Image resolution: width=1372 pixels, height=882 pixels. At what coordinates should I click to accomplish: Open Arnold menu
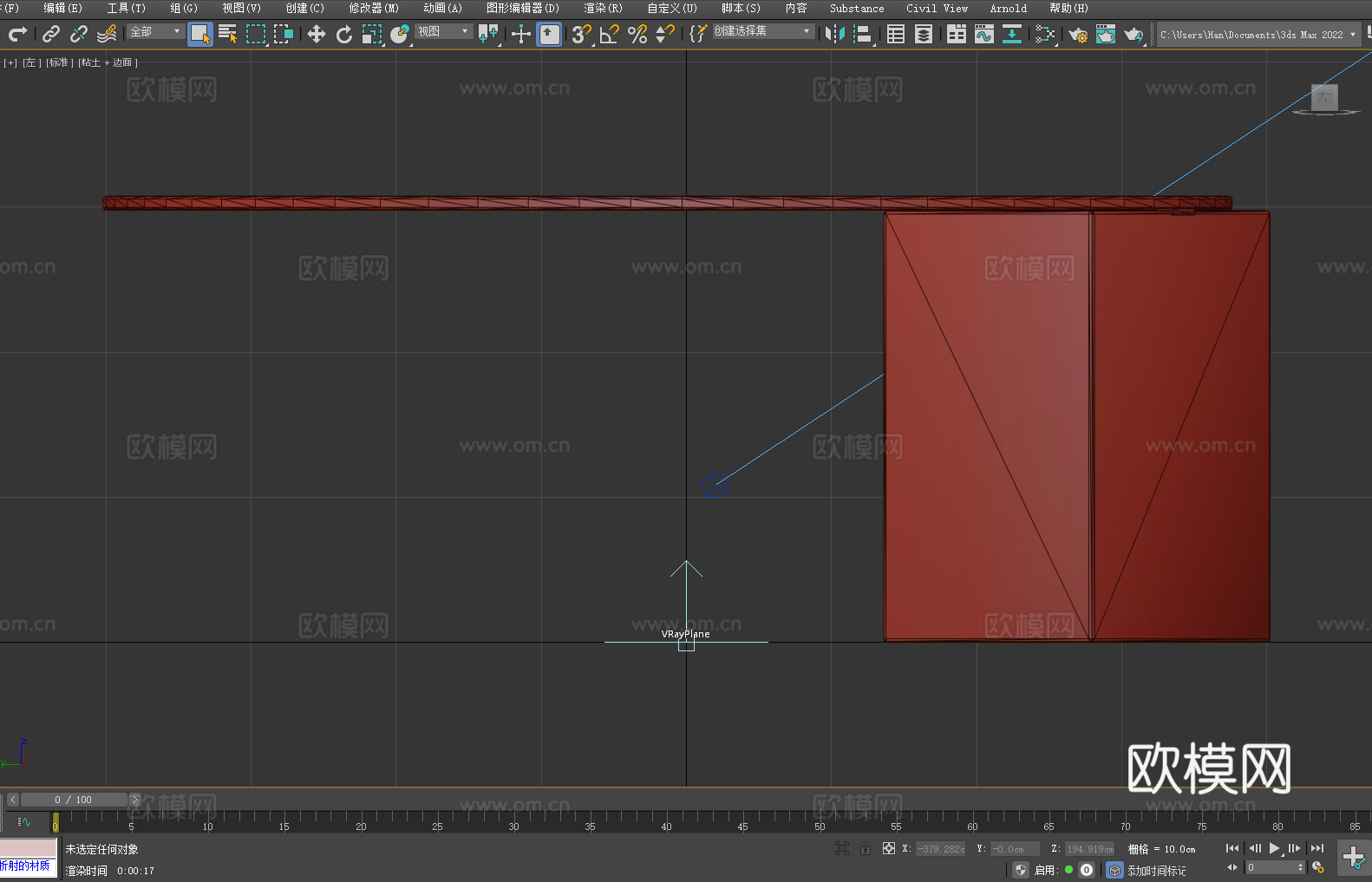pos(1008,8)
